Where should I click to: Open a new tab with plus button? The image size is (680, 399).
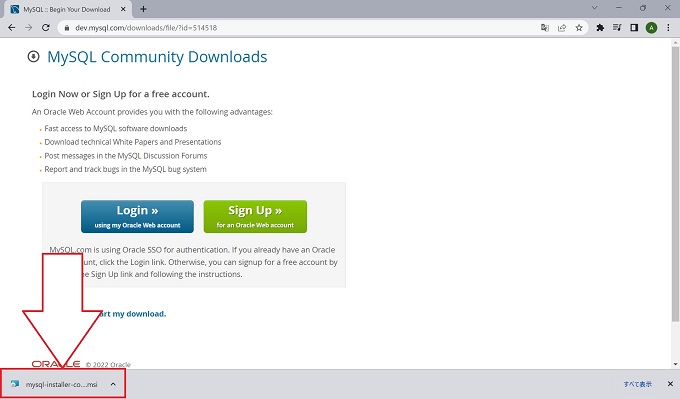point(144,9)
